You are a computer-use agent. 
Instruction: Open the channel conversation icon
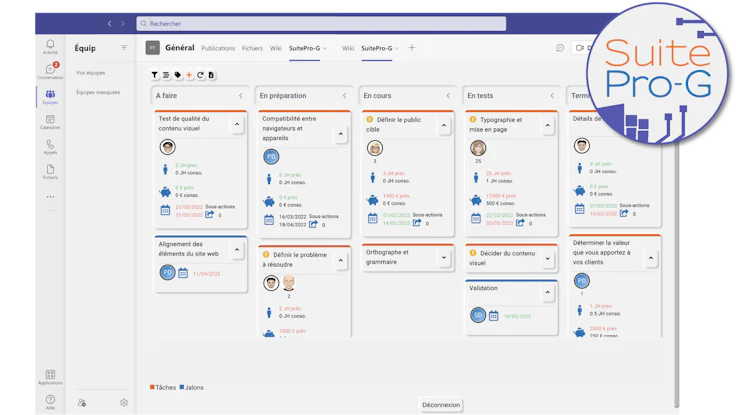pyautogui.click(x=560, y=48)
